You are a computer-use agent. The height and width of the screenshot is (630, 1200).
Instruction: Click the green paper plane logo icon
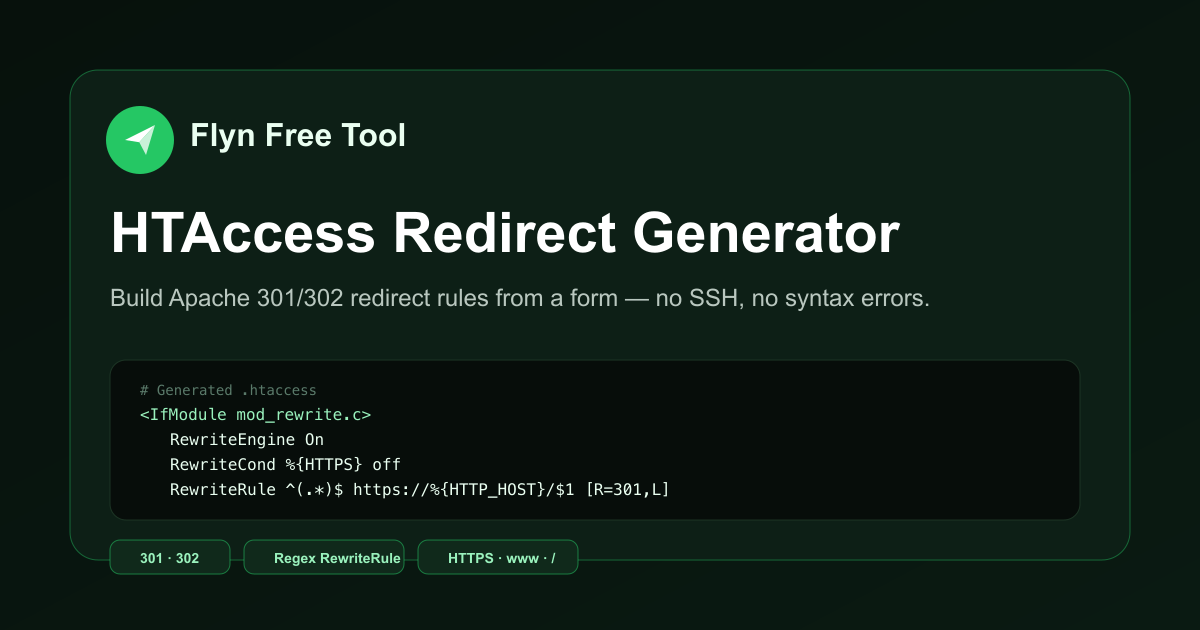coord(140,140)
